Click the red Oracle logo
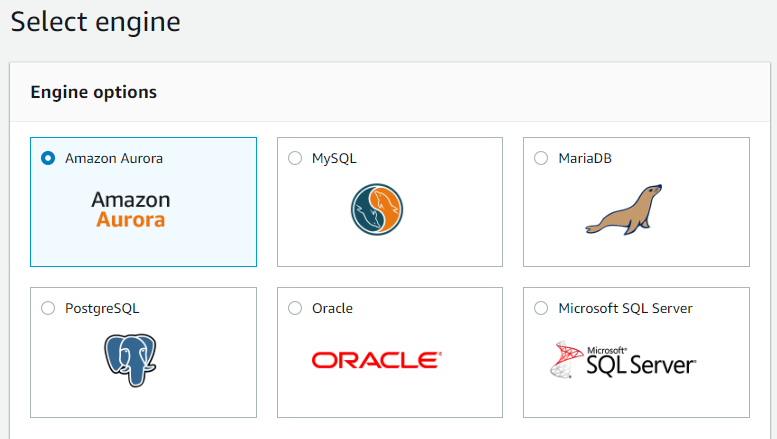 coord(376,360)
